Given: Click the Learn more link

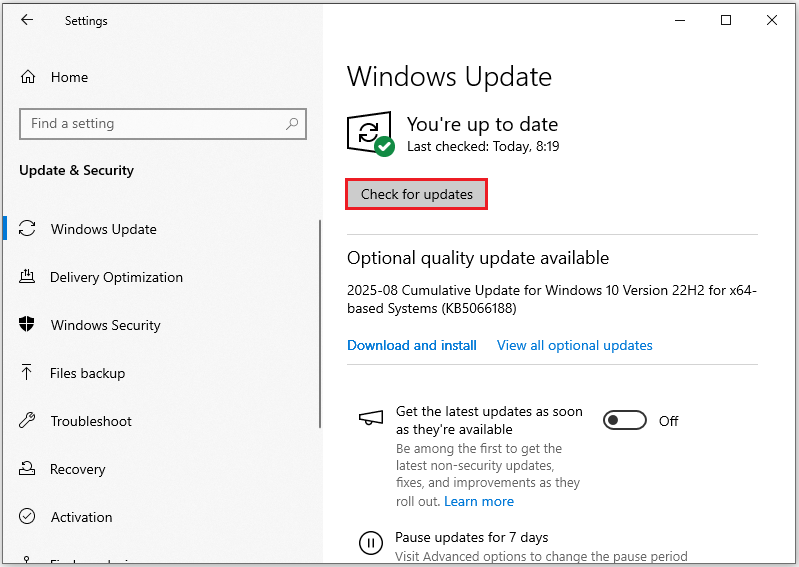Looking at the screenshot, I should point(479,501).
